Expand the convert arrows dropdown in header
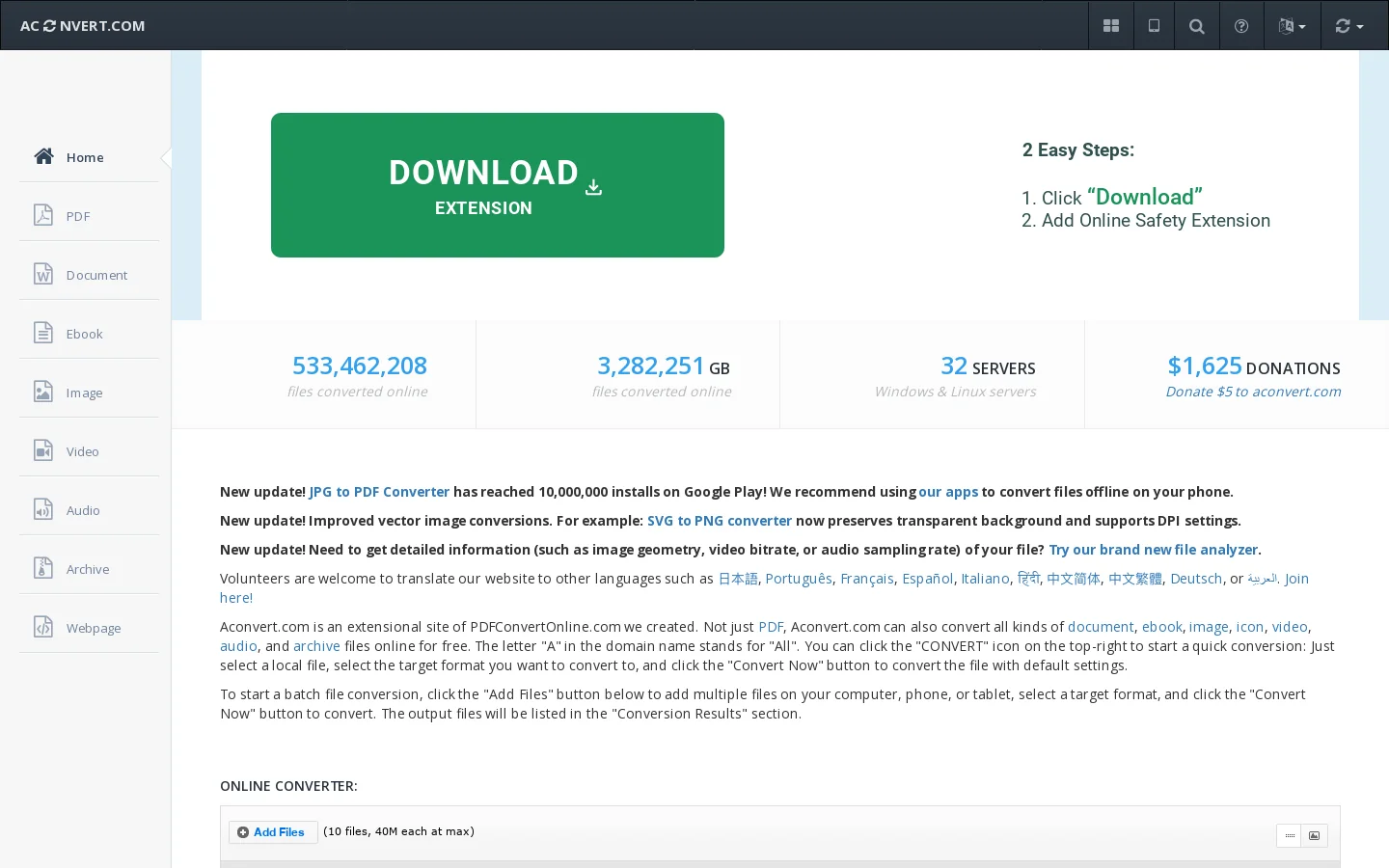1389x868 pixels. (1348, 26)
